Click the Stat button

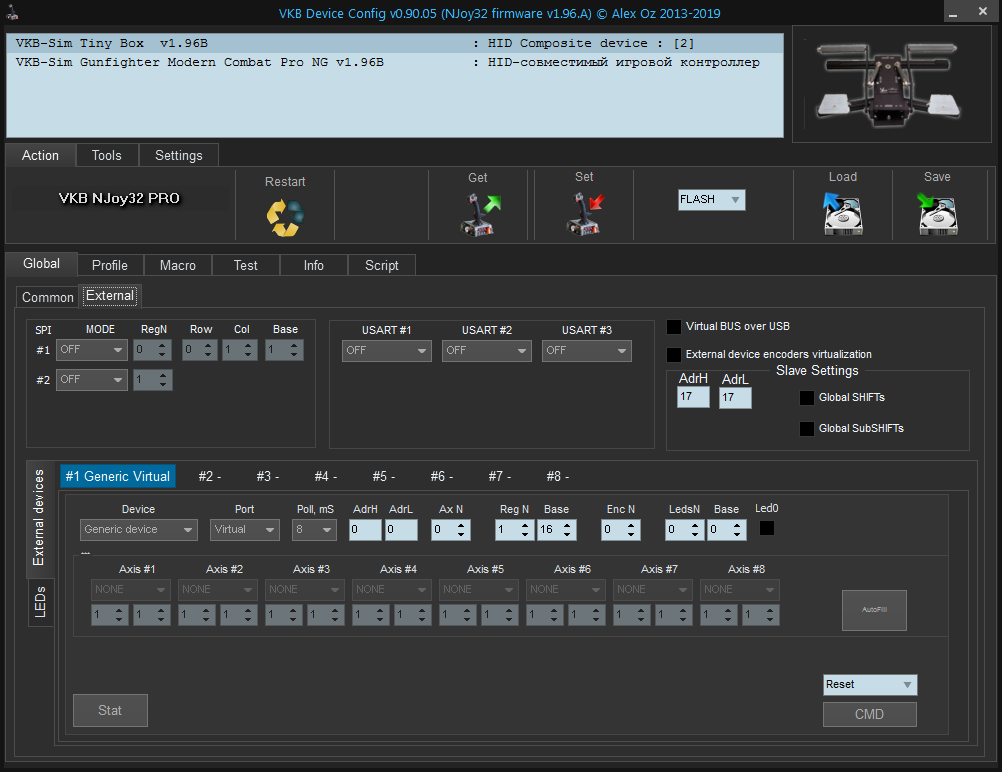(x=110, y=710)
